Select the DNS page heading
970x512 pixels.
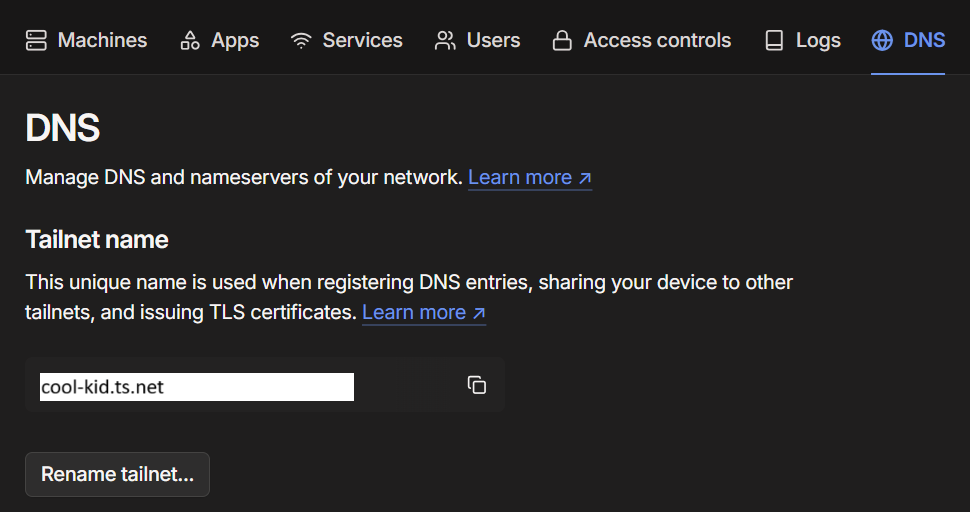(62, 128)
